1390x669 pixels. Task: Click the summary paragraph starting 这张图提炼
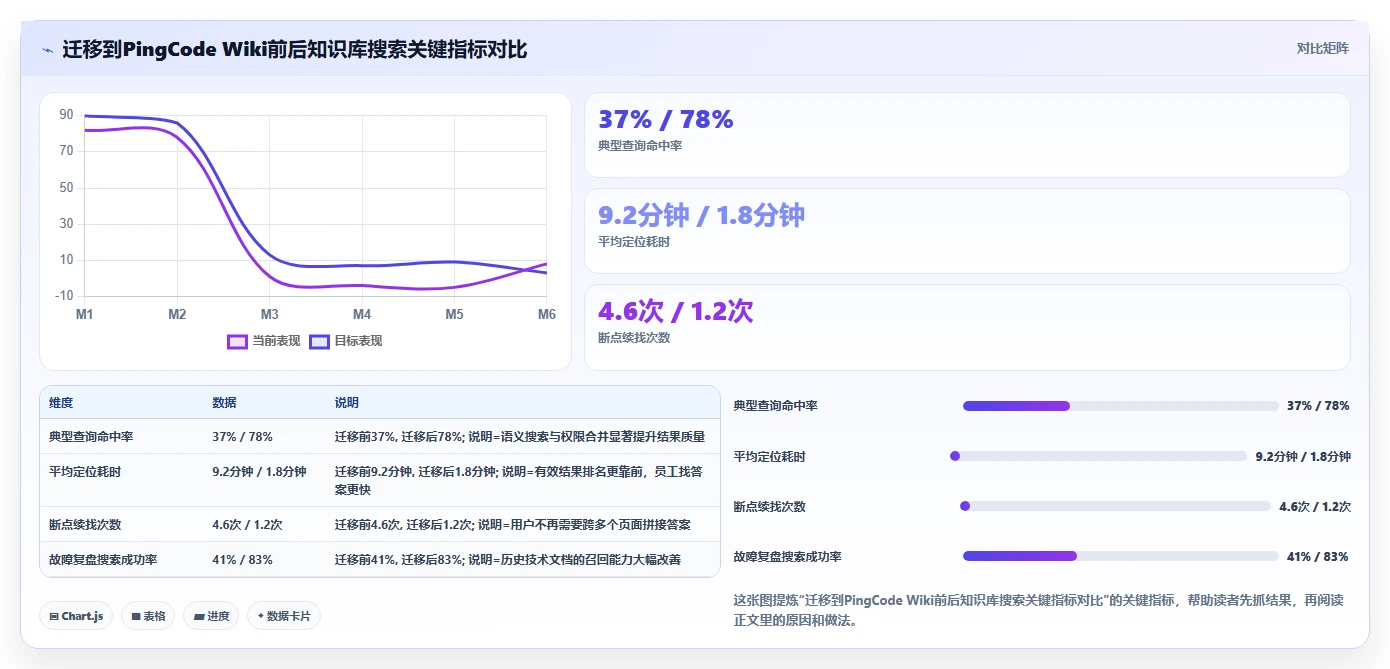point(1038,610)
